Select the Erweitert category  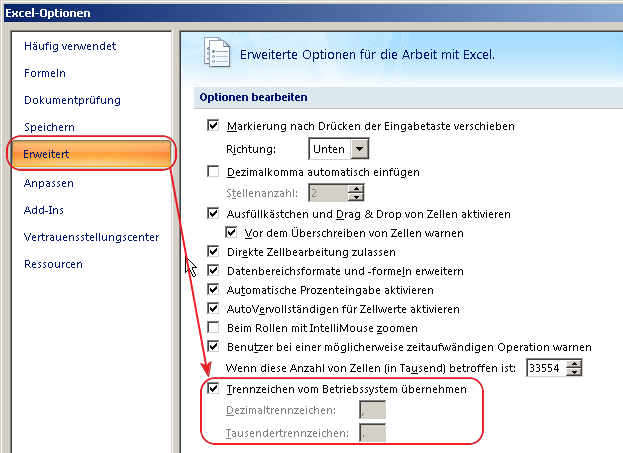tap(91, 154)
